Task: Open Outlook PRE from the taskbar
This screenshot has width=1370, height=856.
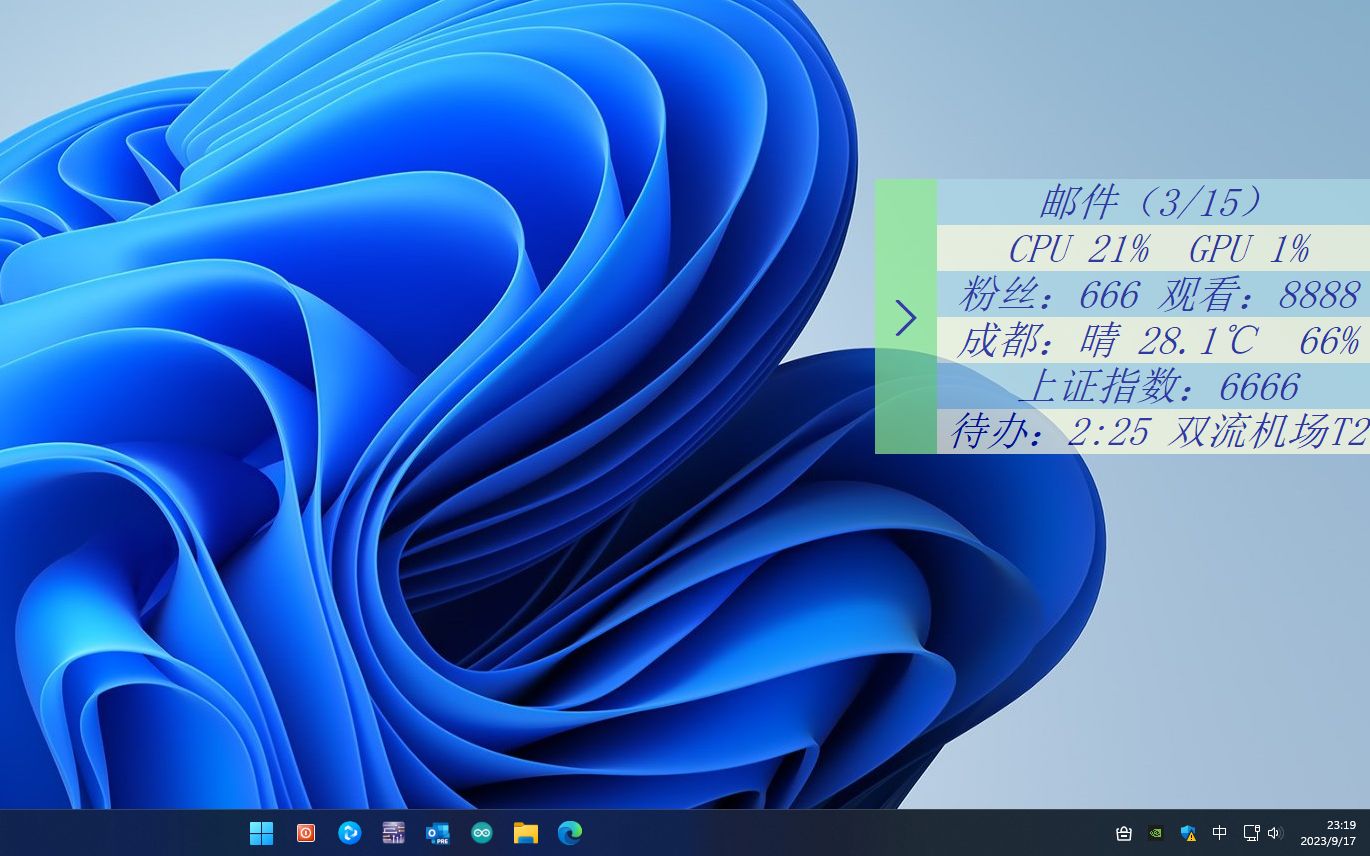Action: 437,832
